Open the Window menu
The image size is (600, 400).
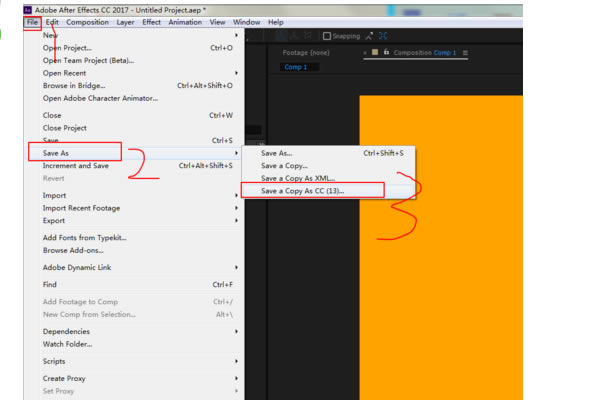[x=246, y=22]
